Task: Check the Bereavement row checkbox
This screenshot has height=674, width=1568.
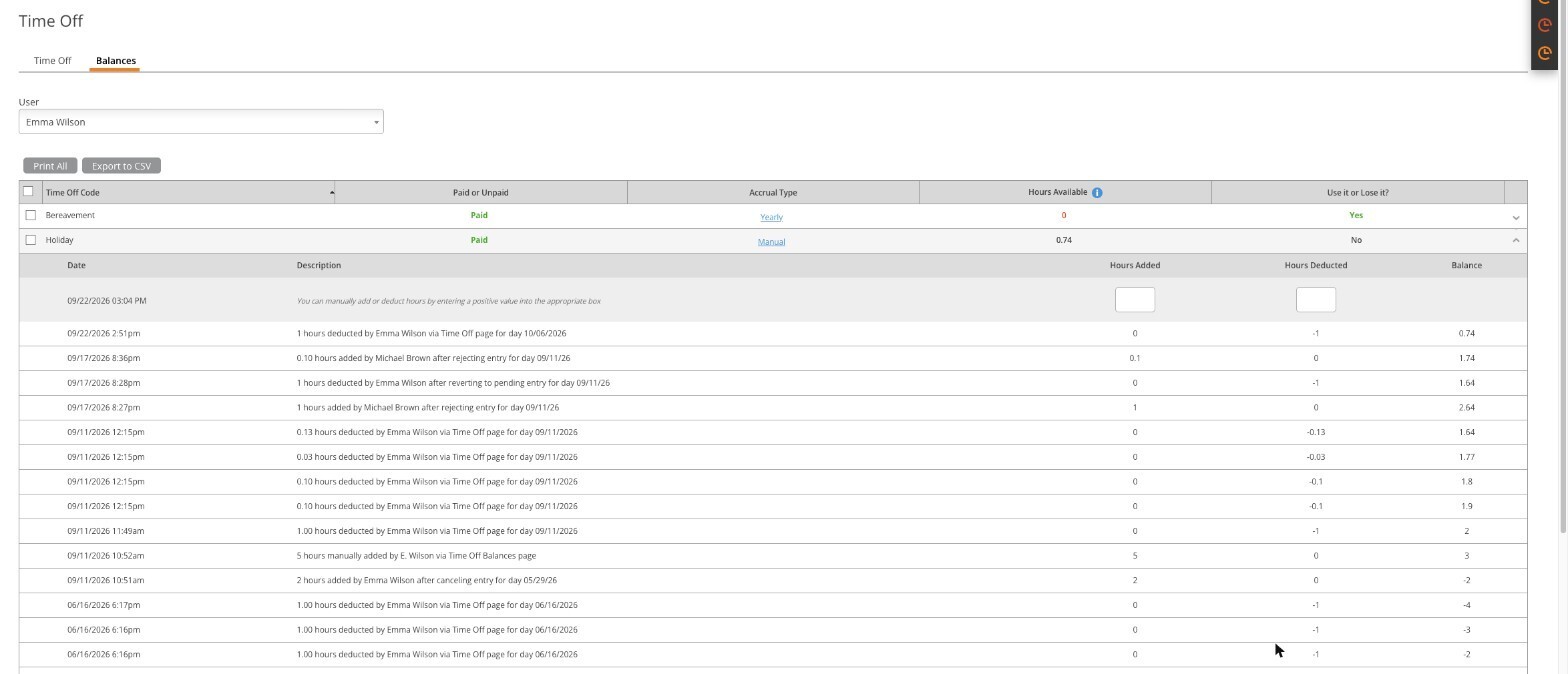Action: pos(30,215)
